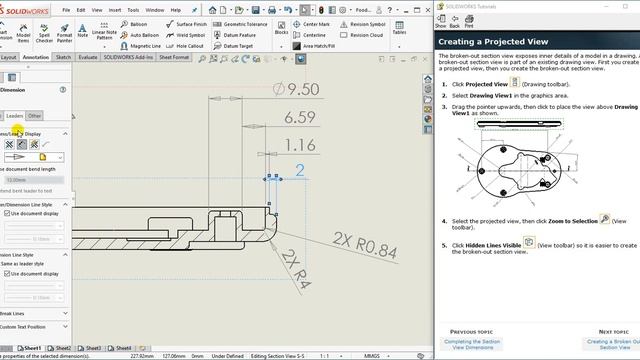Screen dimensions: 640x360
Task: Toggle Use document display under Extension Line Style
Action: pyautogui.click(x=31, y=274)
